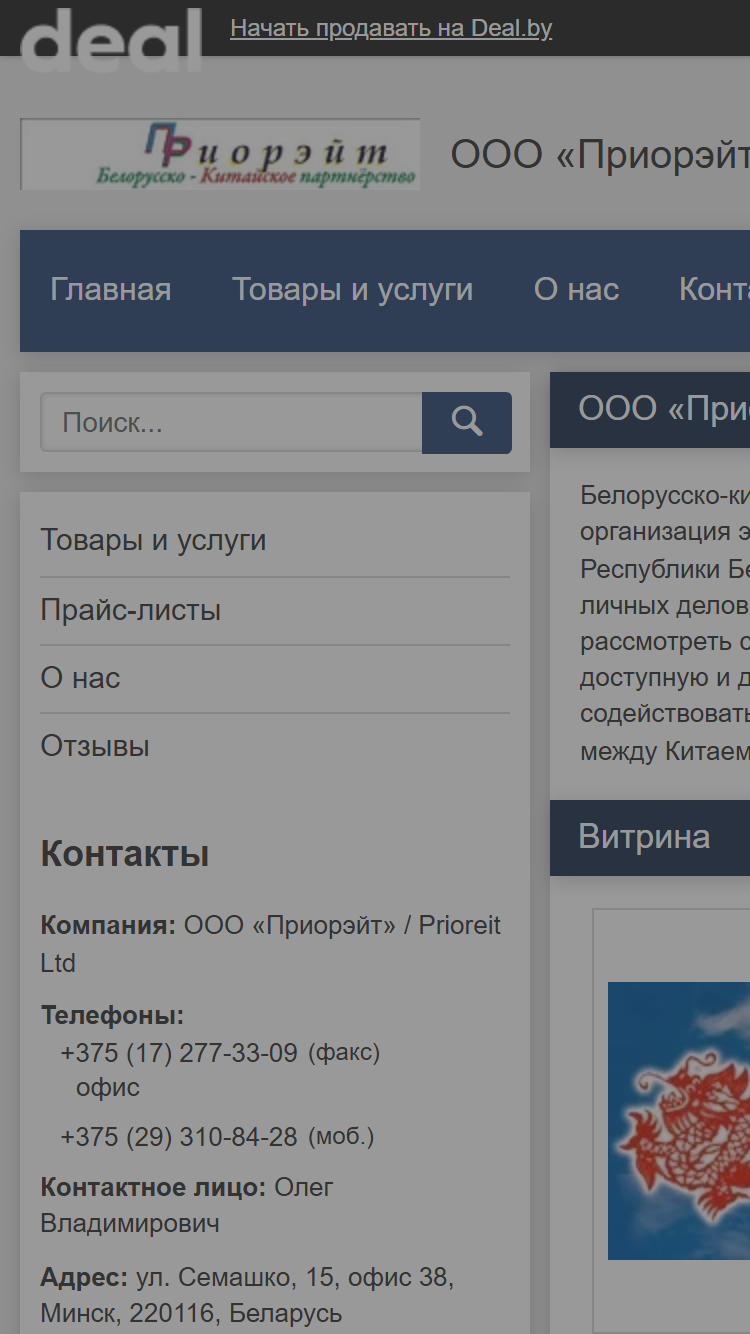Click mobile number +375 (29) 310-84-28
750x1334 pixels.
coord(179,1137)
